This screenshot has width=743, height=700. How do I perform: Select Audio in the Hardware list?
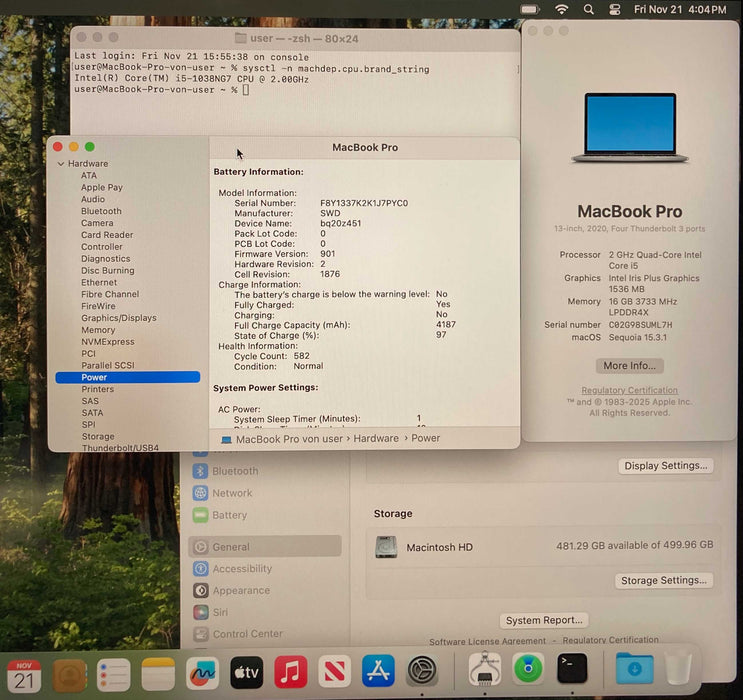tap(93, 199)
